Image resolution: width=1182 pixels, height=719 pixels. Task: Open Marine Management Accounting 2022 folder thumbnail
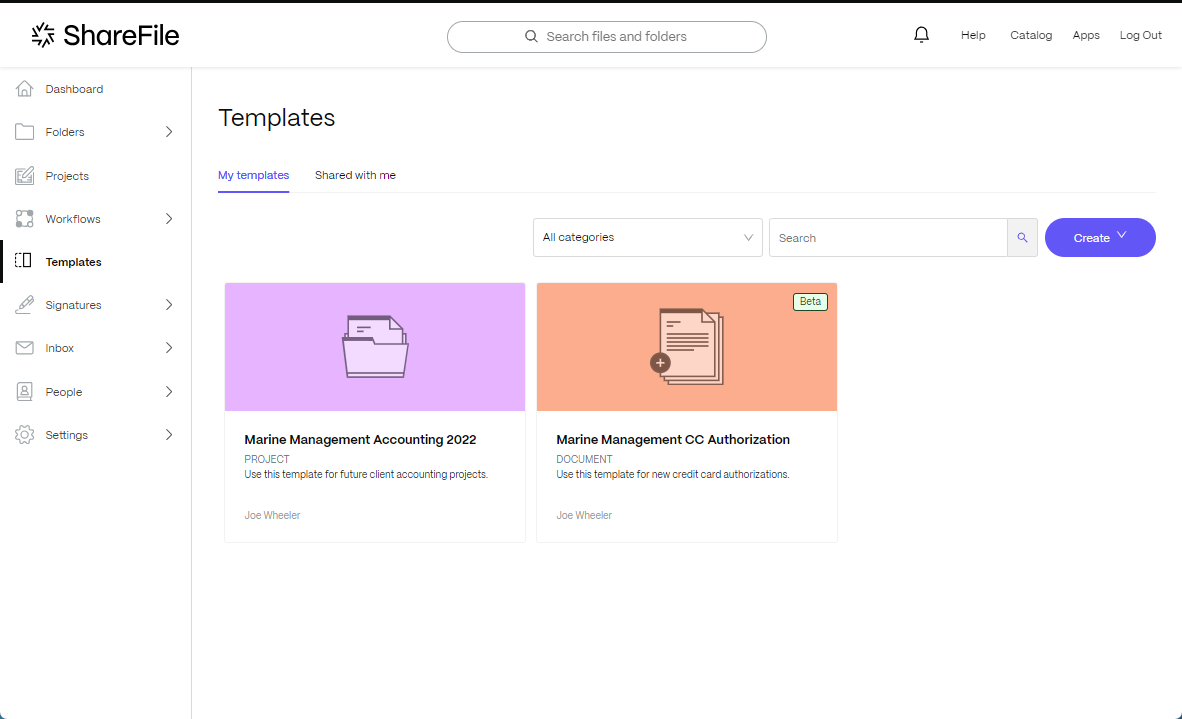pyautogui.click(x=375, y=347)
